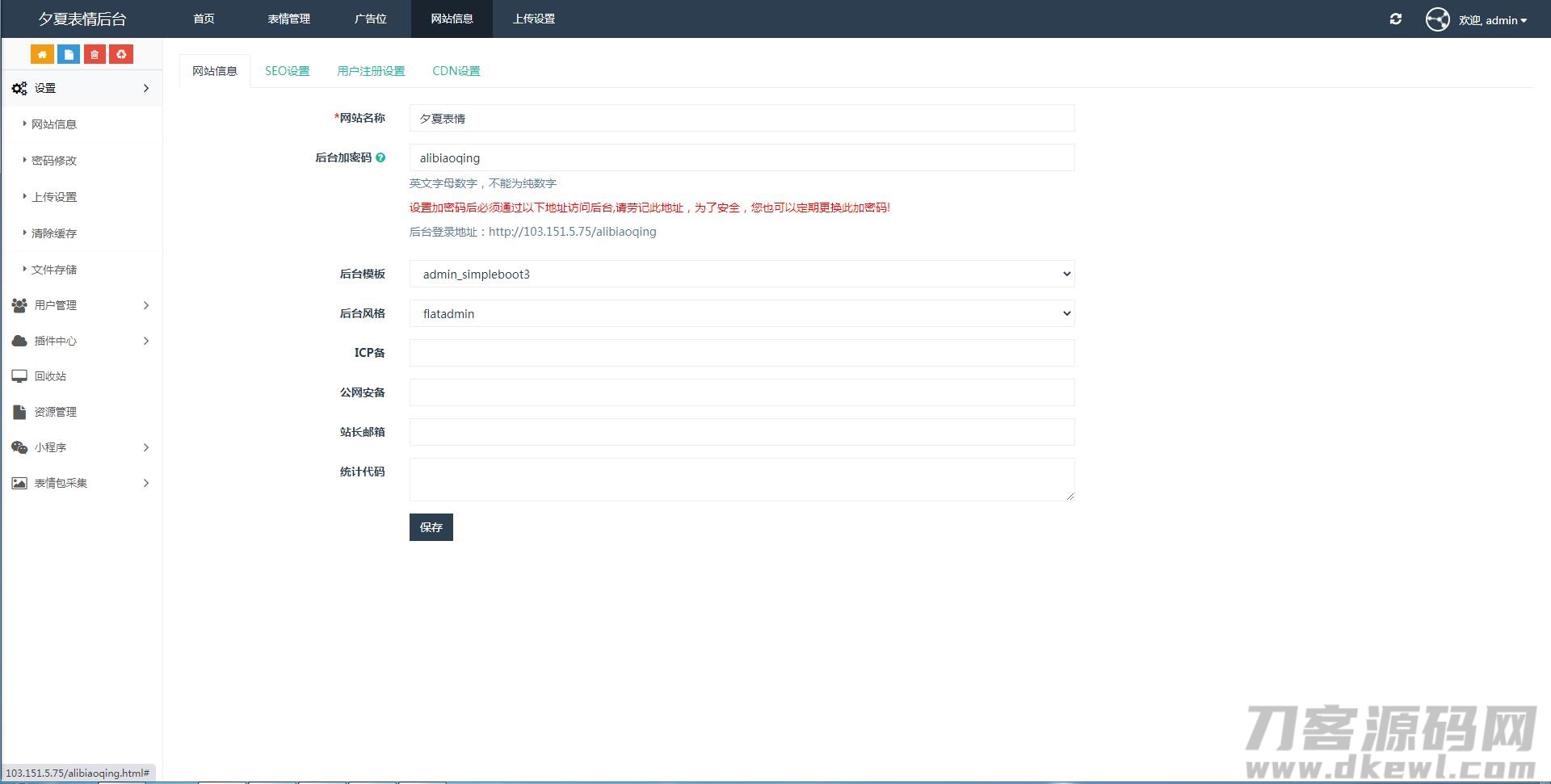Open the 后台模板 dropdown
This screenshot has height=784, width=1551.
click(x=741, y=275)
